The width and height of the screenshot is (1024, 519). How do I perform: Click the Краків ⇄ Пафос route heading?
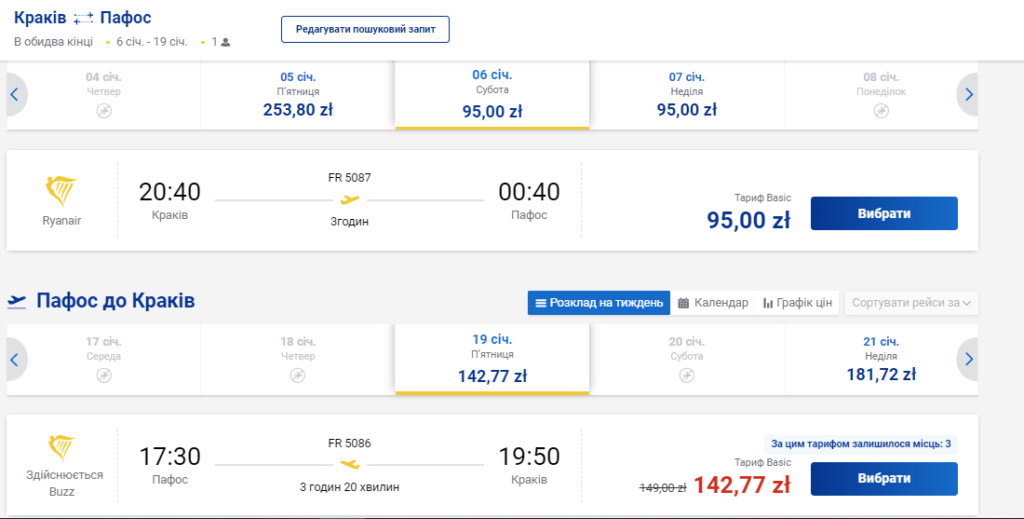click(83, 18)
